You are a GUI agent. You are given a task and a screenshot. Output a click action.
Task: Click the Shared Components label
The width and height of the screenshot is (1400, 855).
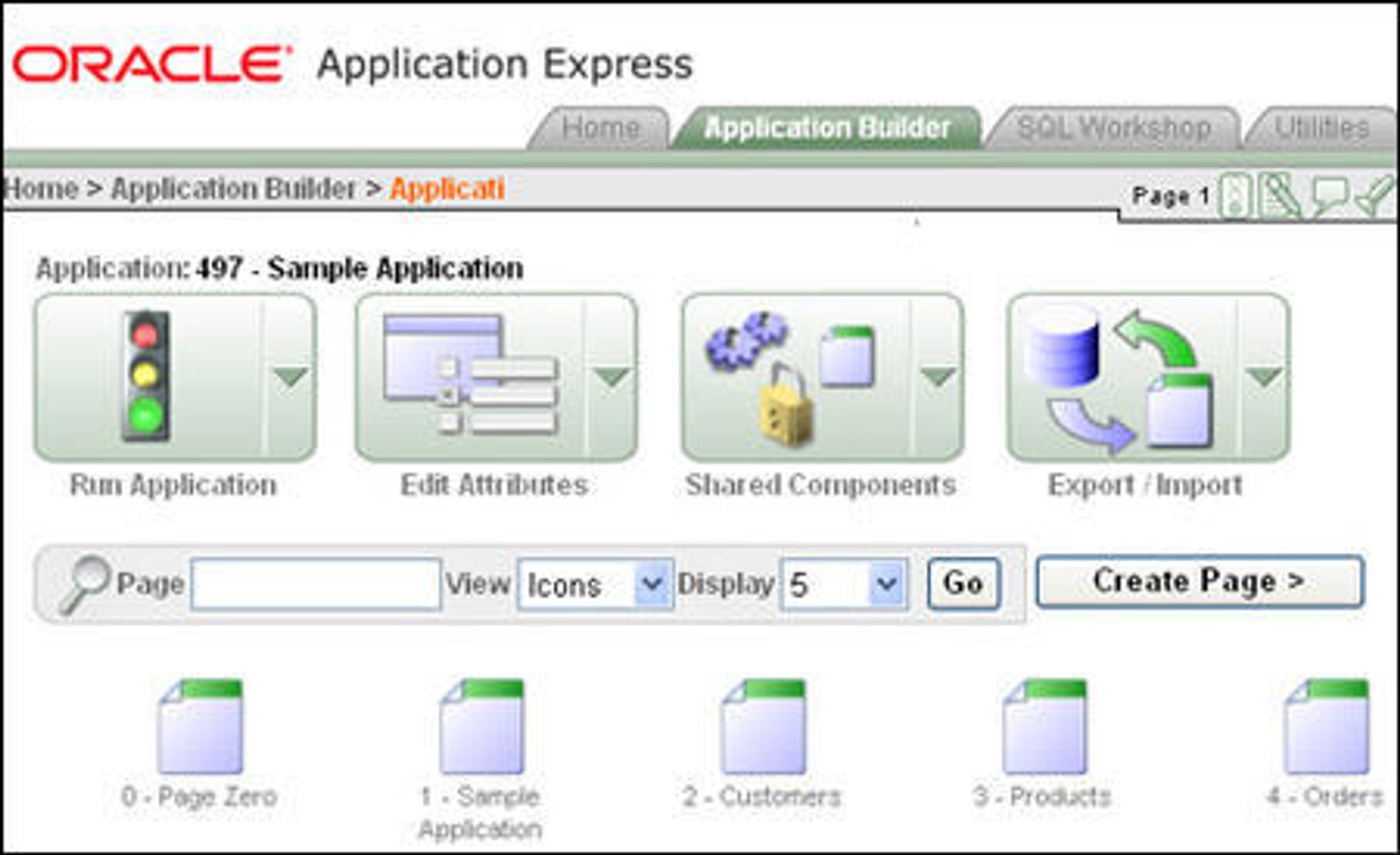pyautogui.click(x=820, y=485)
